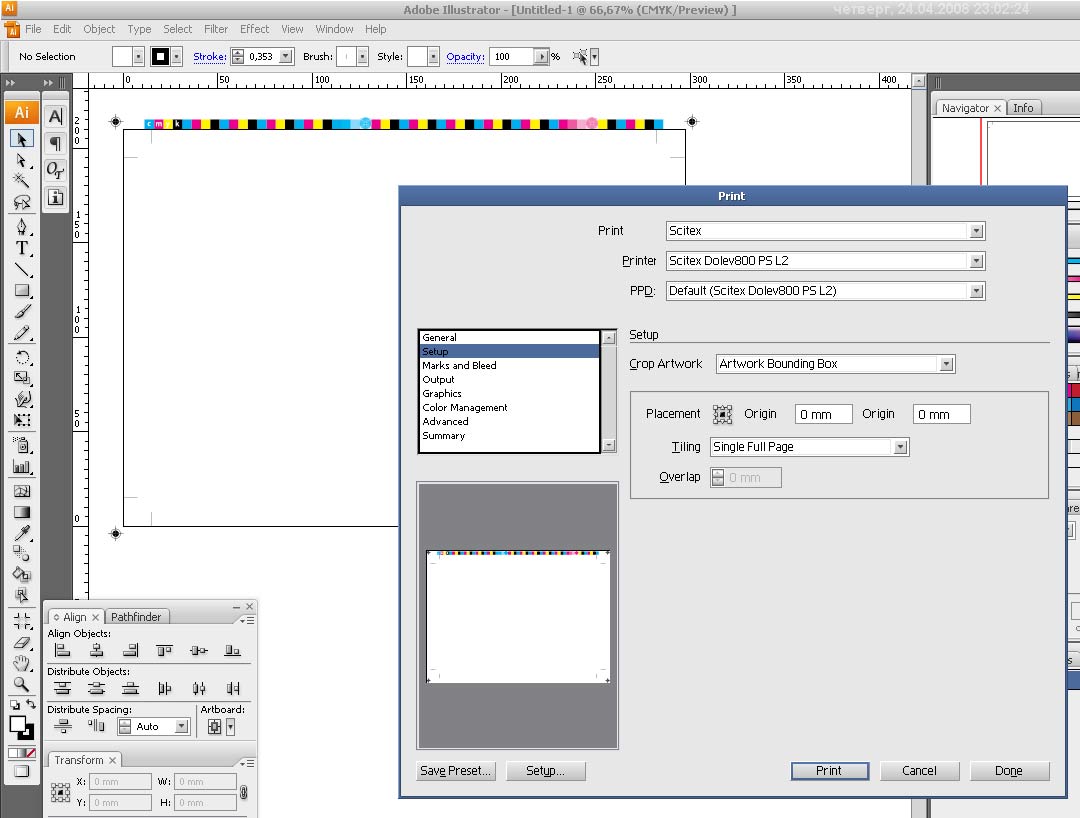Click the Cancel button
Viewport: 1080px width, 818px height.
tap(920, 771)
